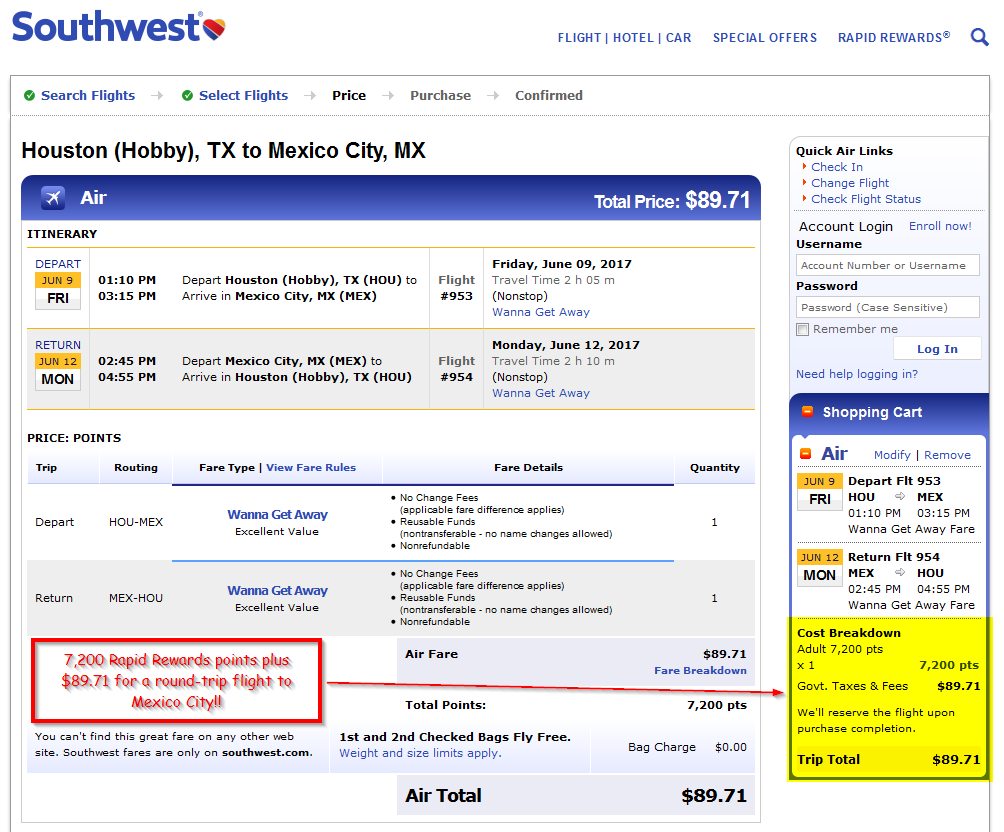Click Flight #954 text
The image size is (1004, 832).
pyautogui.click(x=457, y=369)
